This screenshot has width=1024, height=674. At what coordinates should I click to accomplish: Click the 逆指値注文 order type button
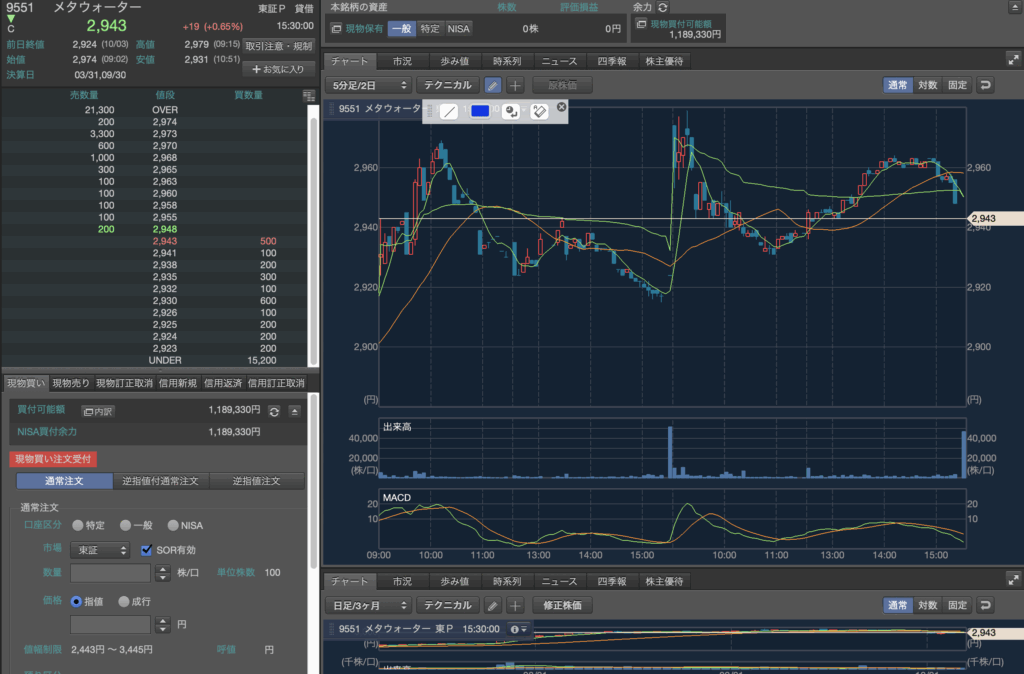(257, 481)
